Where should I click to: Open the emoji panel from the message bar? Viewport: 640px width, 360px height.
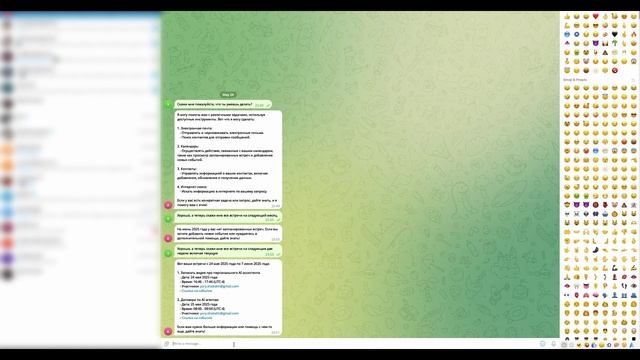pos(542,344)
